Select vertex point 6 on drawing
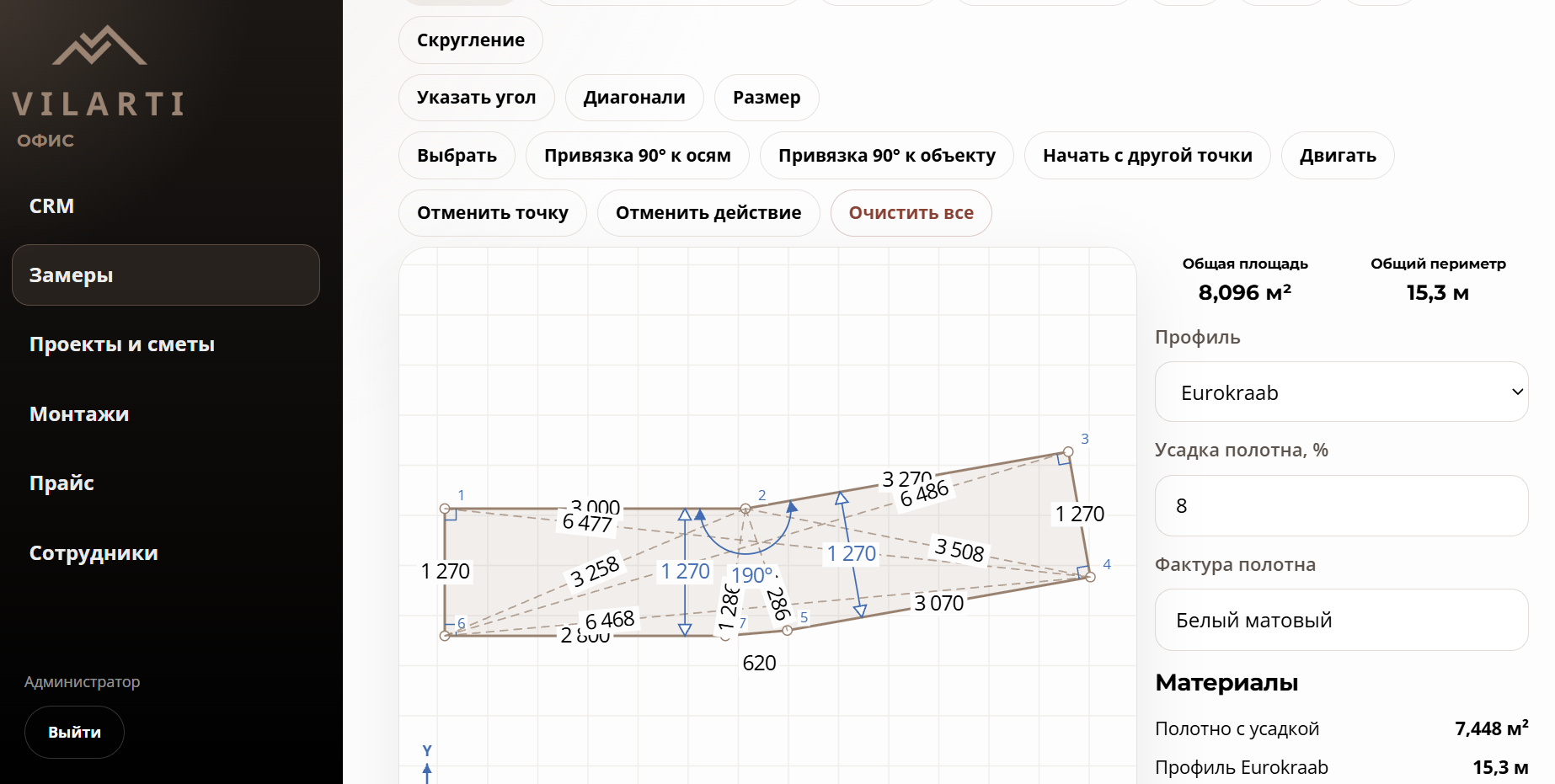This screenshot has width=1555, height=784. point(445,636)
